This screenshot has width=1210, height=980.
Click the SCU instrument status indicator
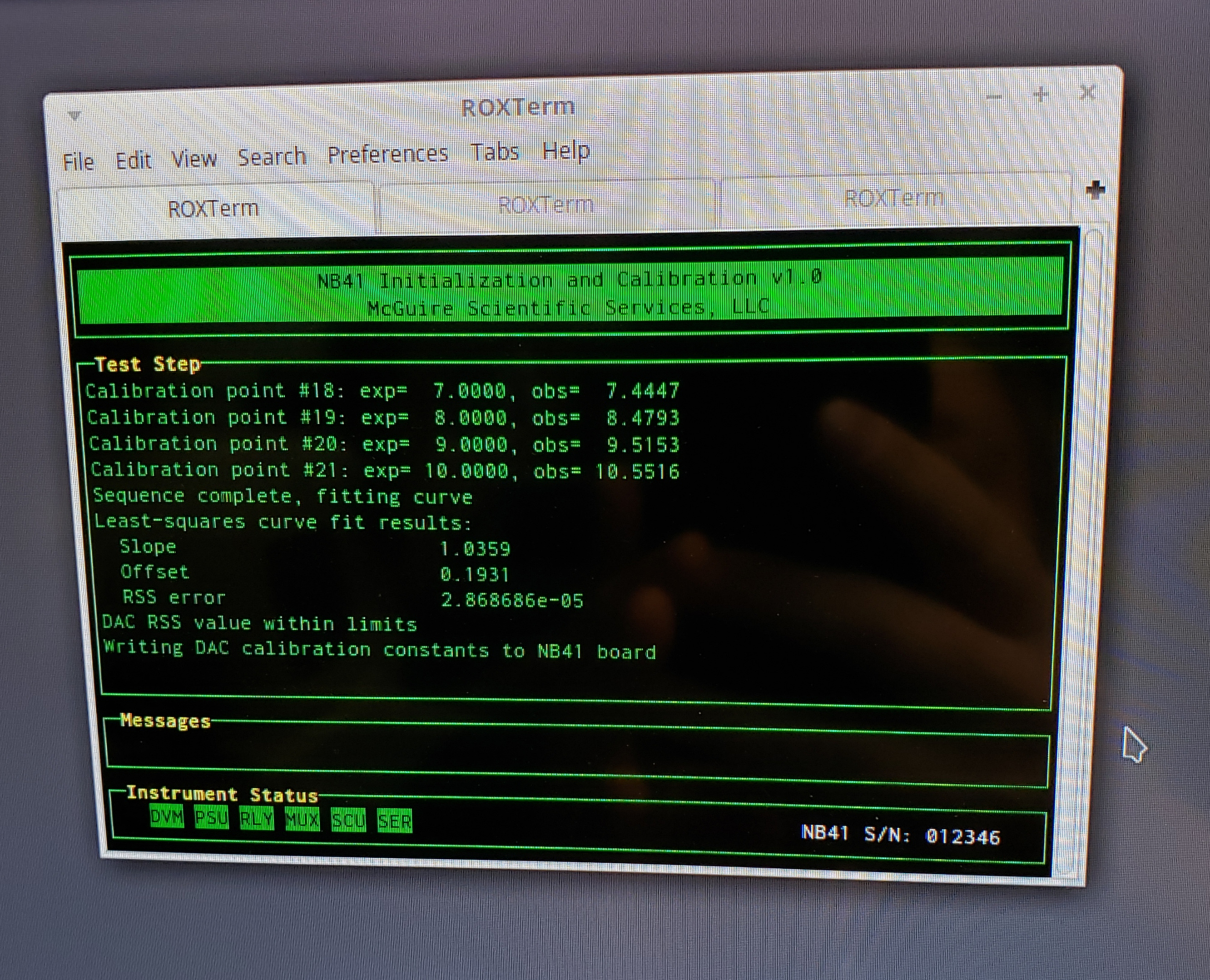pyautogui.click(x=348, y=820)
